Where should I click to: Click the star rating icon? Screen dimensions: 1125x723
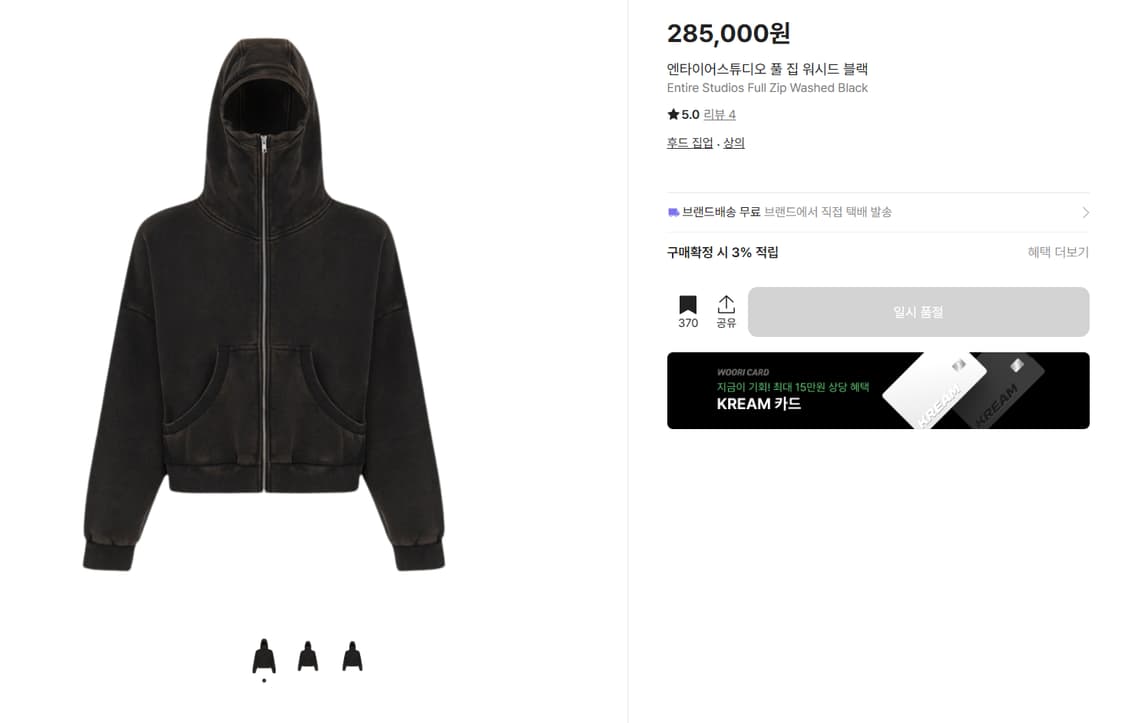click(x=673, y=114)
